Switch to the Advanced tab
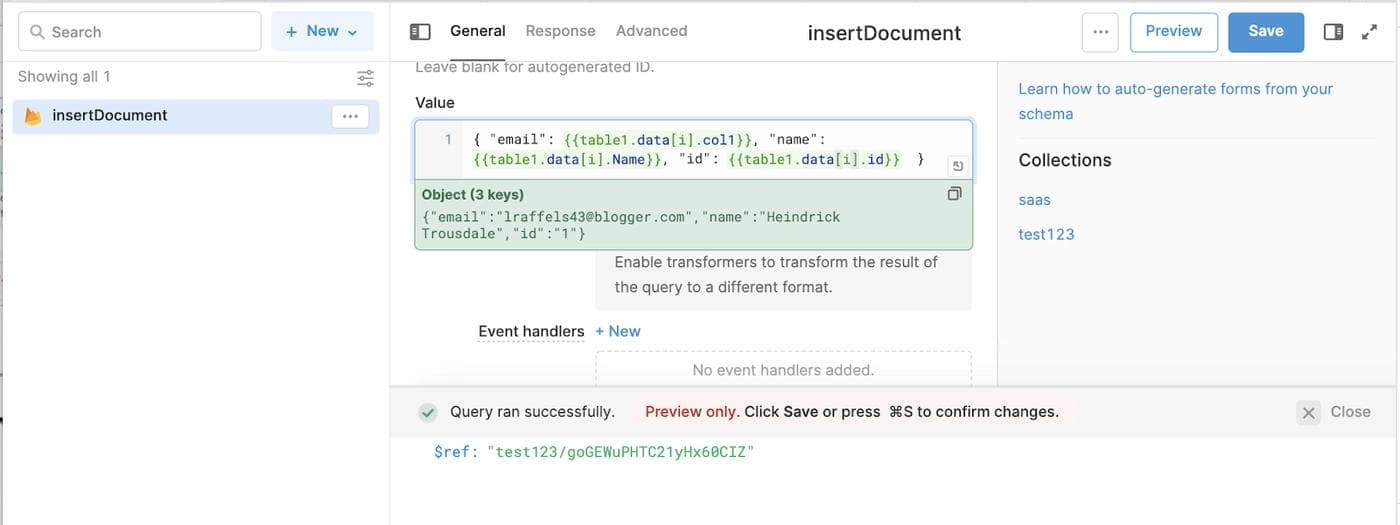Screen dimensions: 1400x525 coord(651,31)
